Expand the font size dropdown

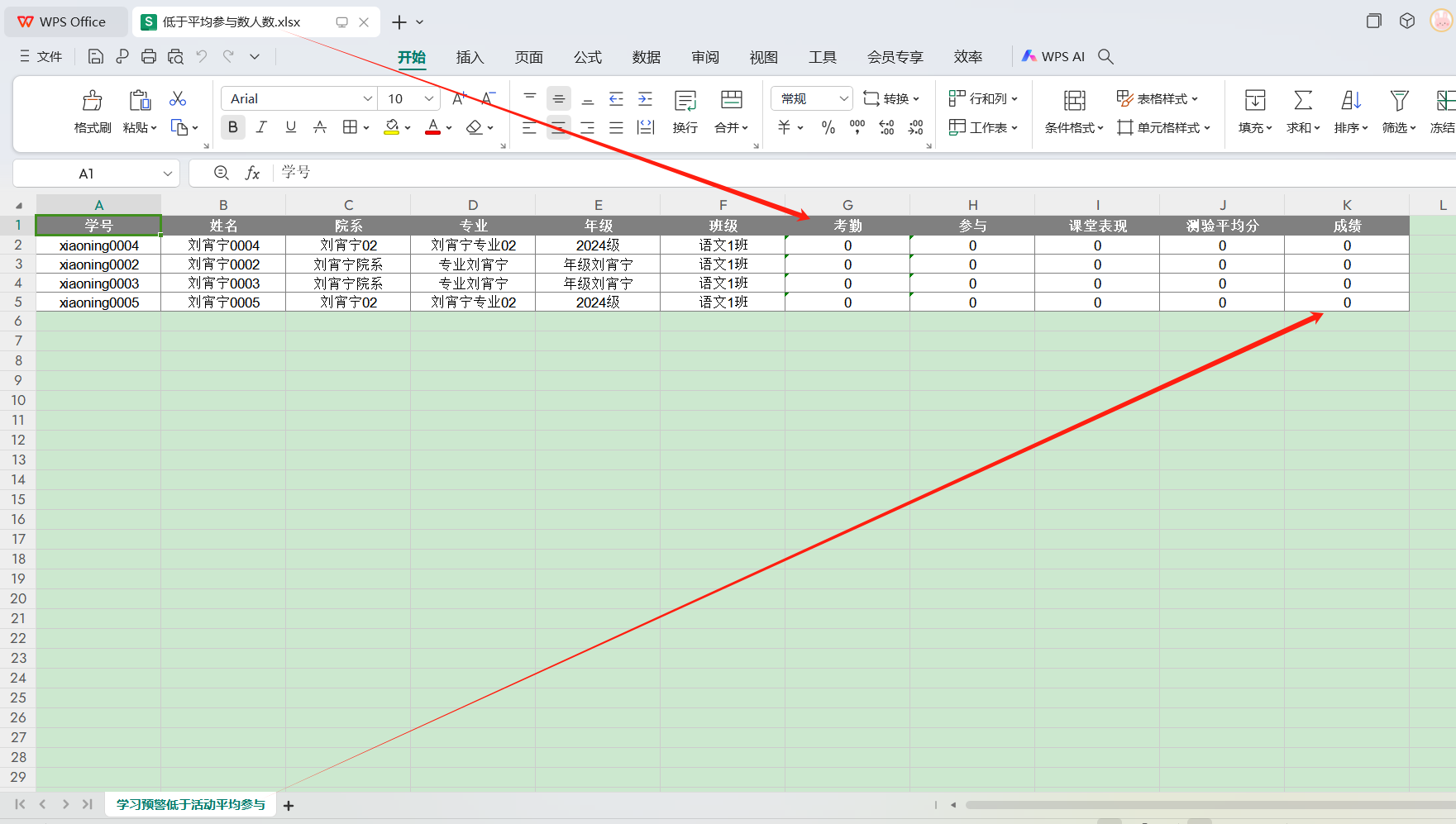pyautogui.click(x=428, y=98)
